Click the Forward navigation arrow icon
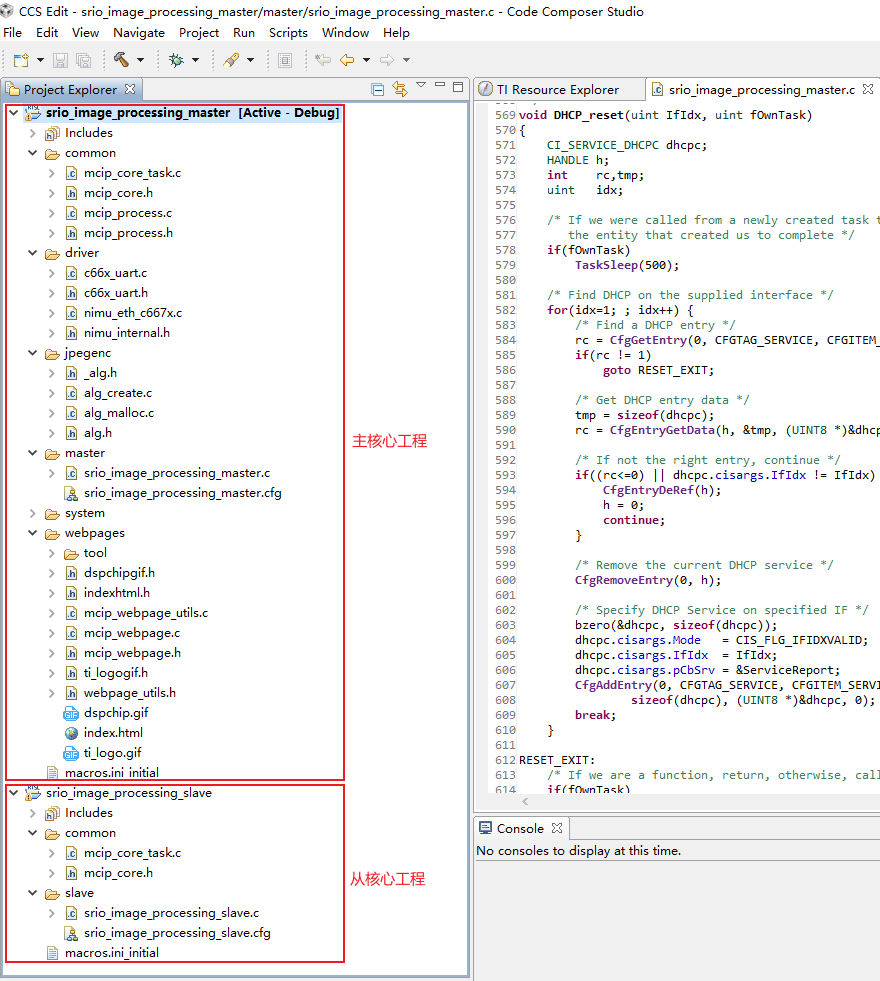The height and width of the screenshot is (981, 880). tap(387, 60)
